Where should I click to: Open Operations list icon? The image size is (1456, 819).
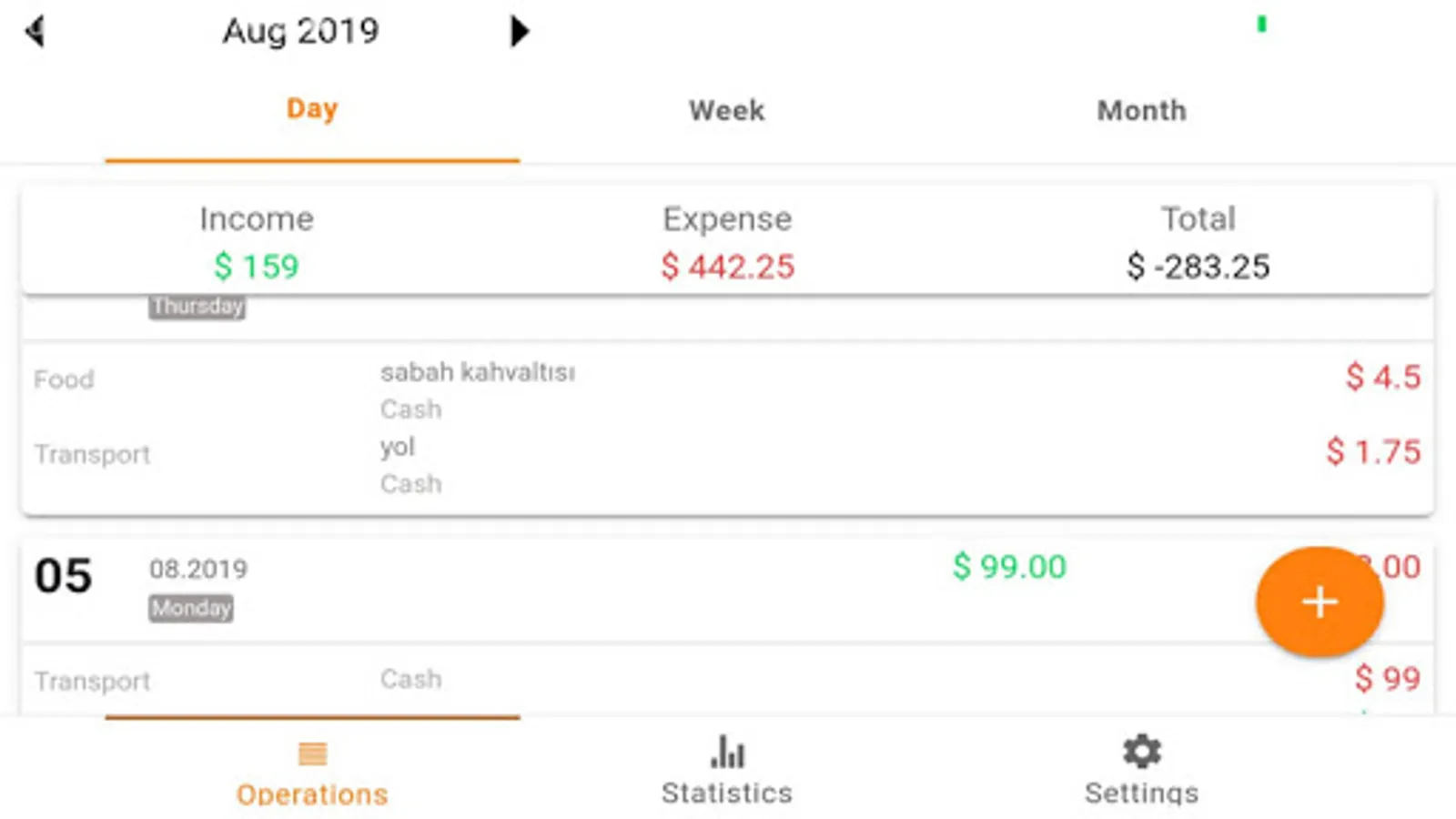coord(312,753)
